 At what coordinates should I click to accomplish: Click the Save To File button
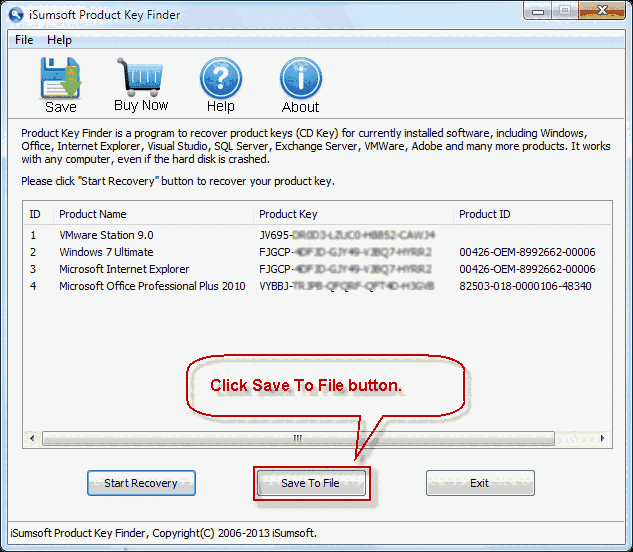311,483
